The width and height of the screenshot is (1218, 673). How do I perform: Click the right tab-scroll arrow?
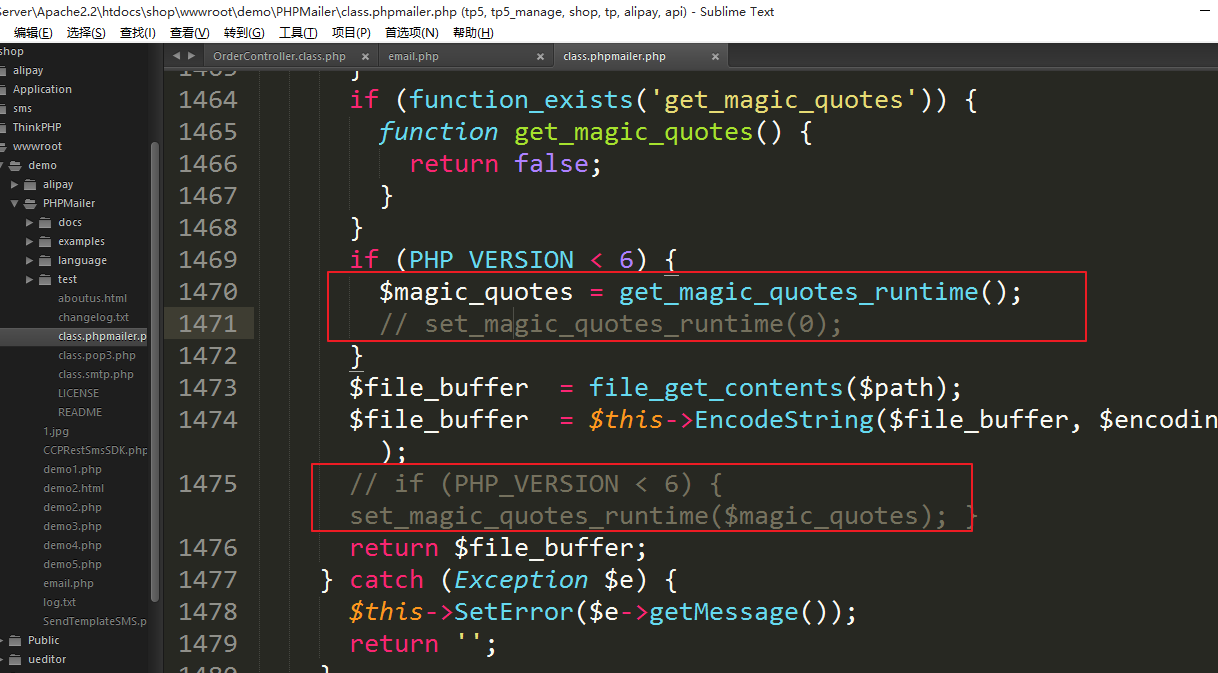click(191, 56)
